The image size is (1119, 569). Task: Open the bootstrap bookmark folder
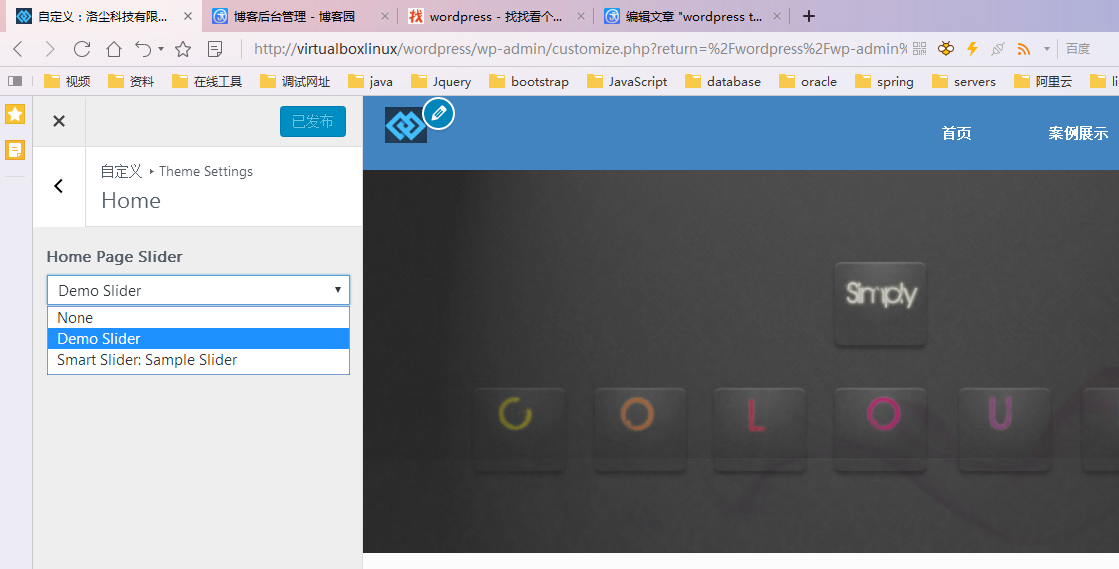pos(529,81)
